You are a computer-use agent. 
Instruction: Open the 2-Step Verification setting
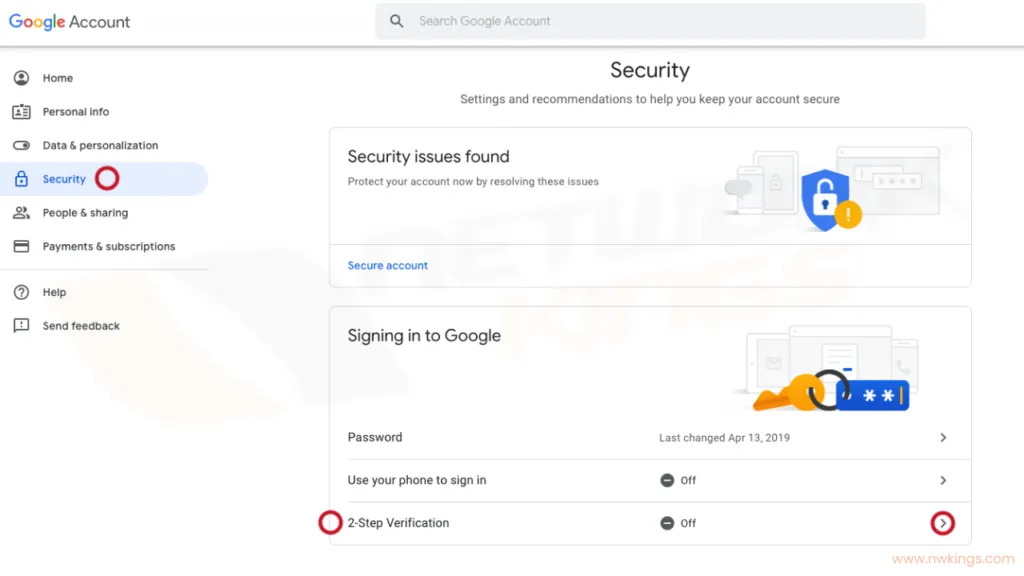[398, 523]
